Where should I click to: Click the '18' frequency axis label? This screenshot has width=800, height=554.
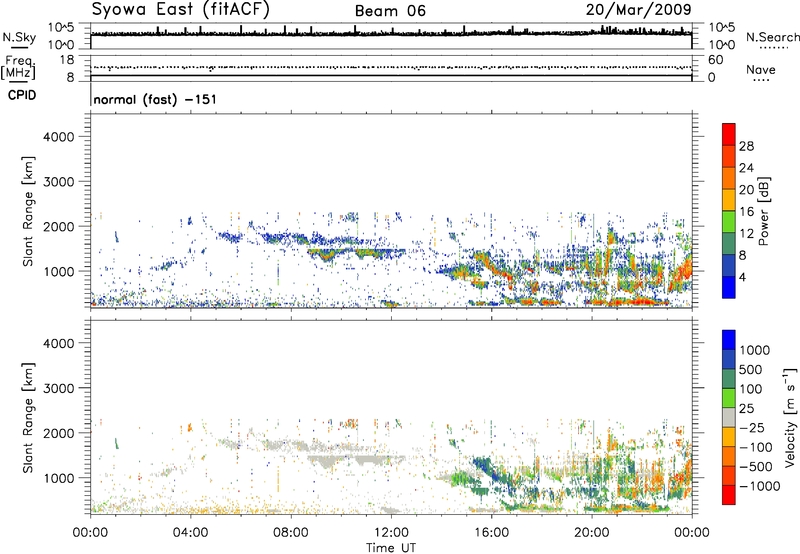pos(67,60)
